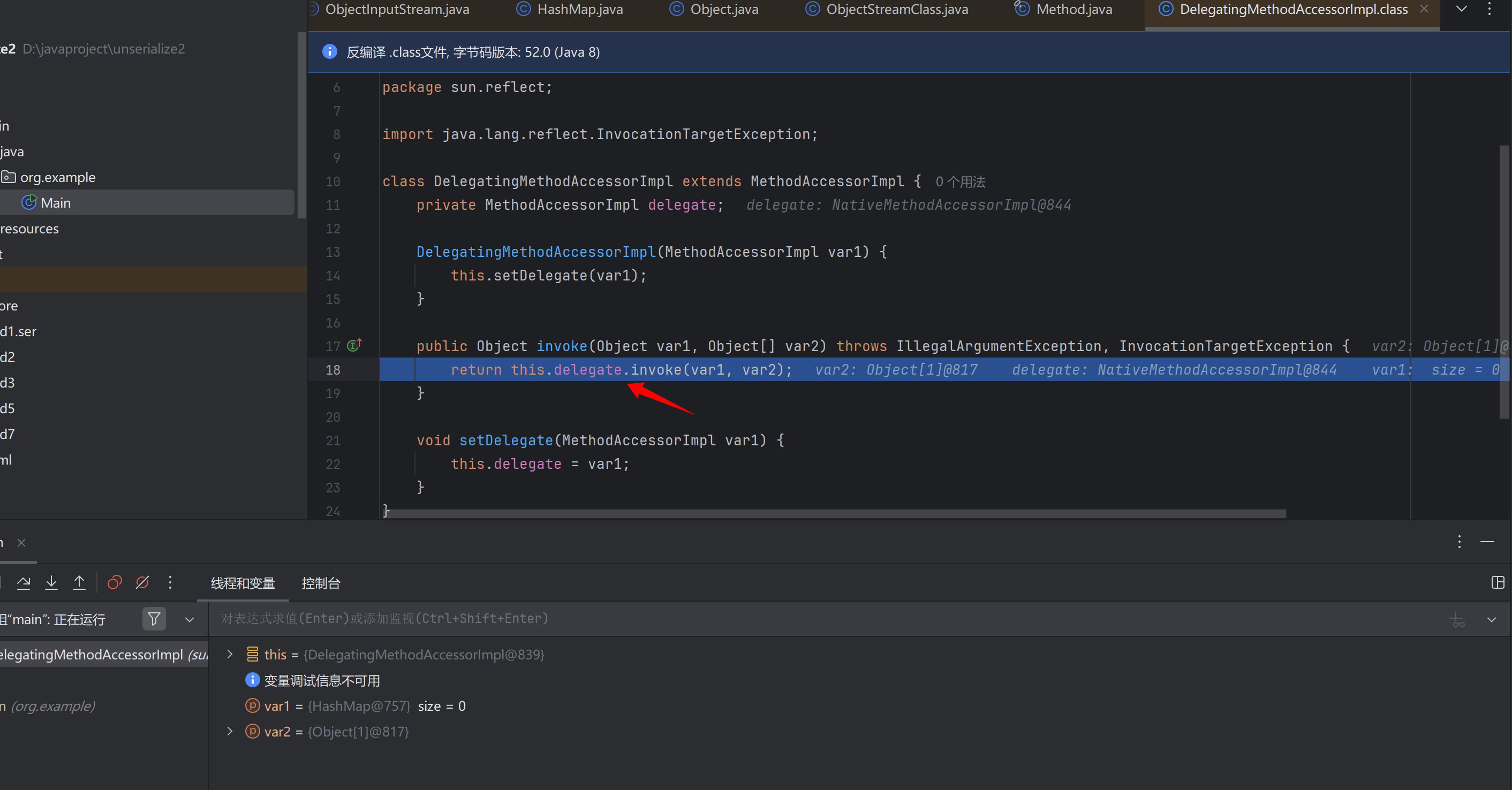Toggle the Mute Breakpoints icon
The width and height of the screenshot is (1512, 790).
tap(142, 583)
